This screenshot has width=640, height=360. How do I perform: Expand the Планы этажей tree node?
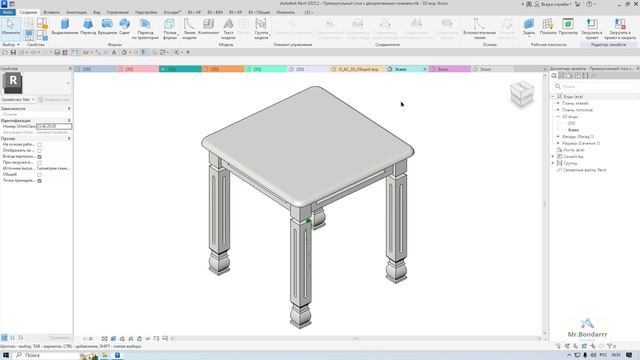tap(558, 103)
